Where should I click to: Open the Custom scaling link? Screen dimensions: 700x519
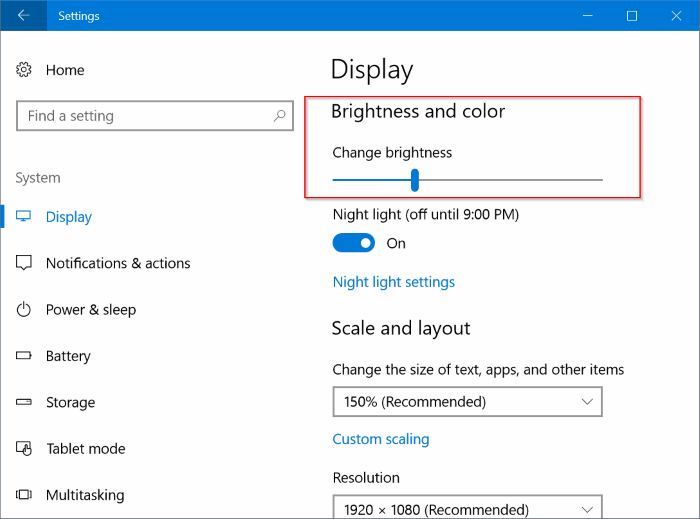click(381, 439)
